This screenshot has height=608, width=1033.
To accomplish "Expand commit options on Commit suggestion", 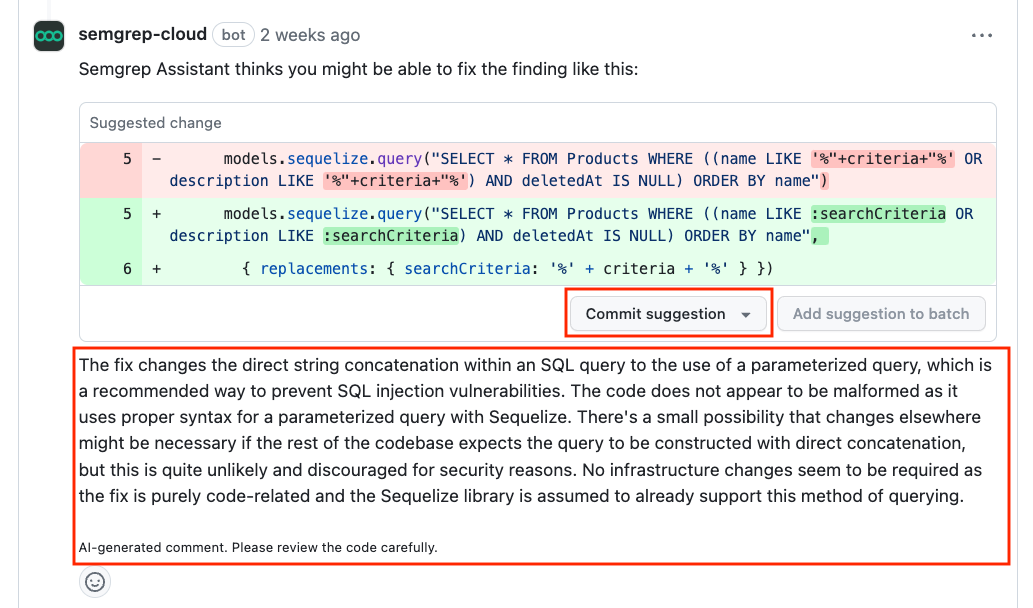I will 747,313.
